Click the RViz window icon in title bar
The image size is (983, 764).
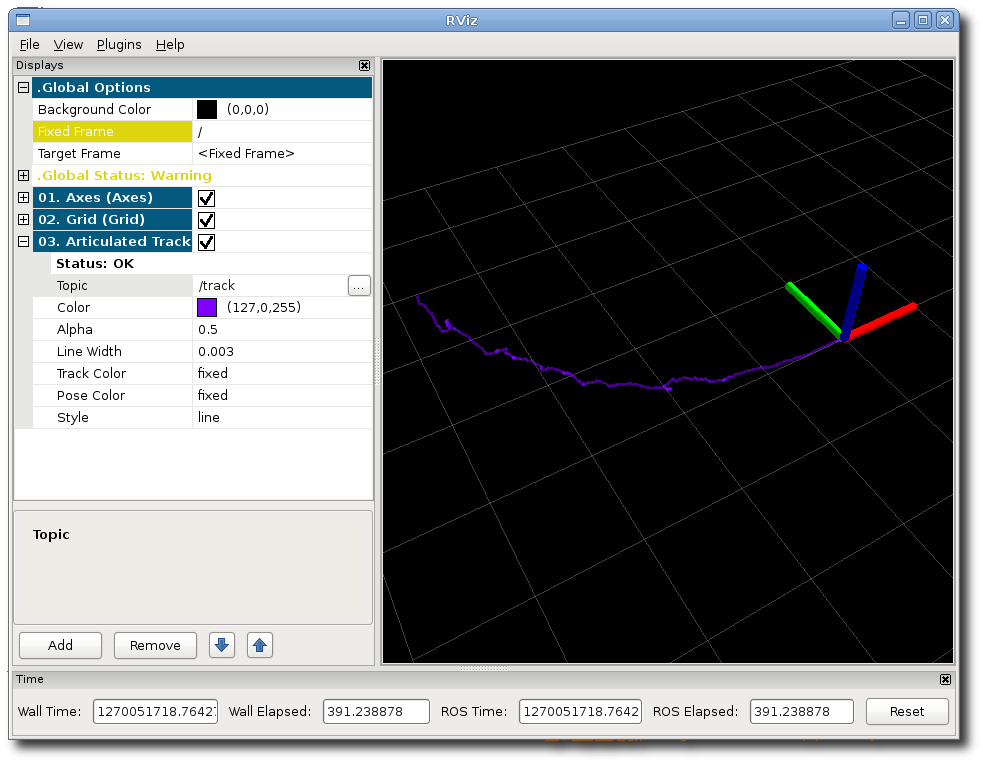(23, 20)
